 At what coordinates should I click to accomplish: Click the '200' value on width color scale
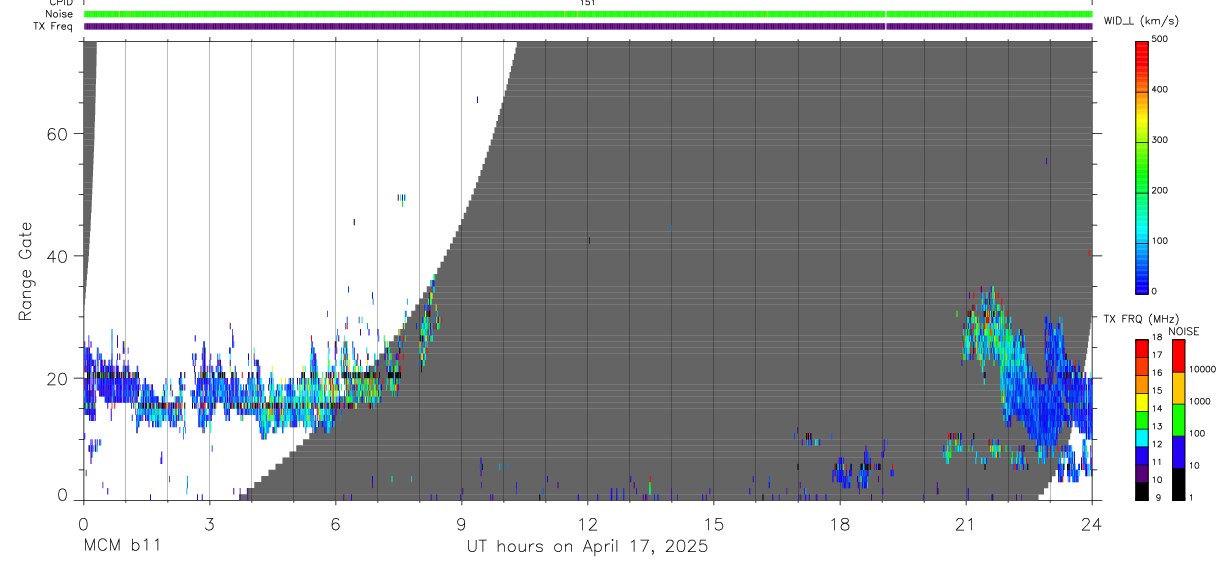tap(1160, 191)
